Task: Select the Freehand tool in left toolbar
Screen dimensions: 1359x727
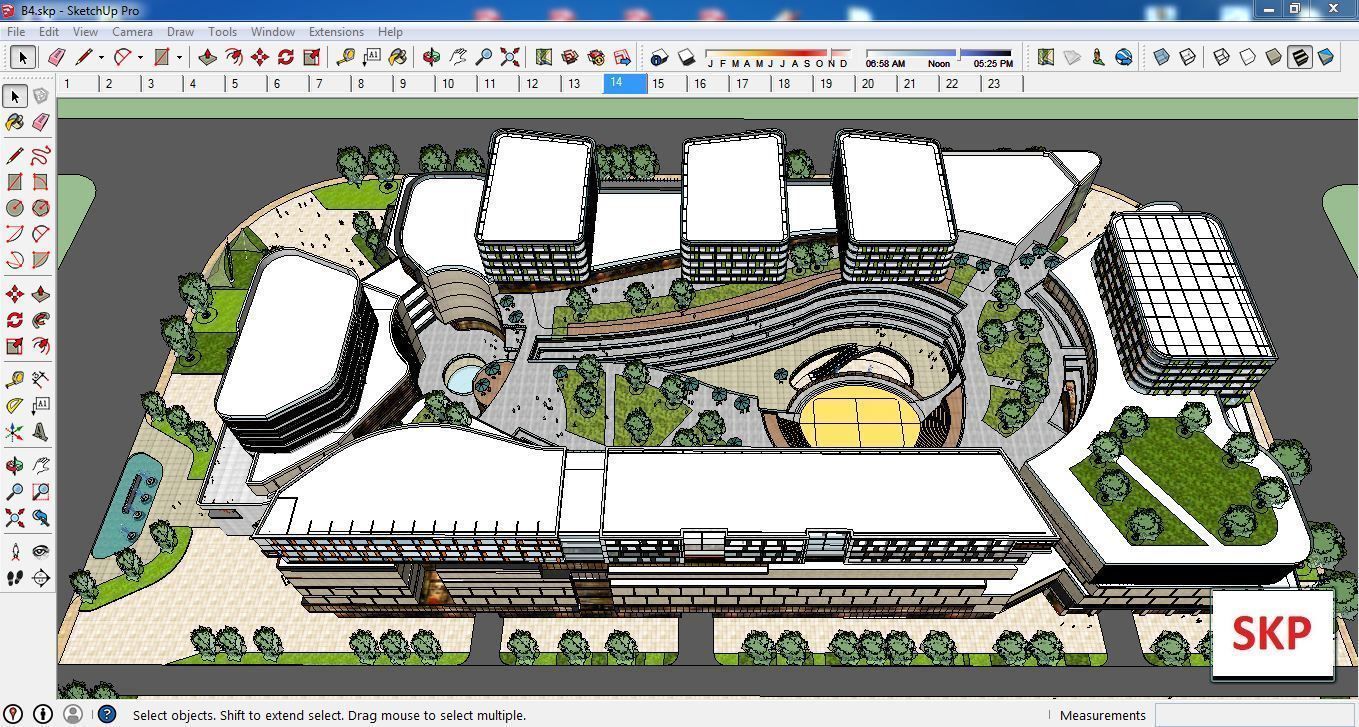Action: click(40, 156)
